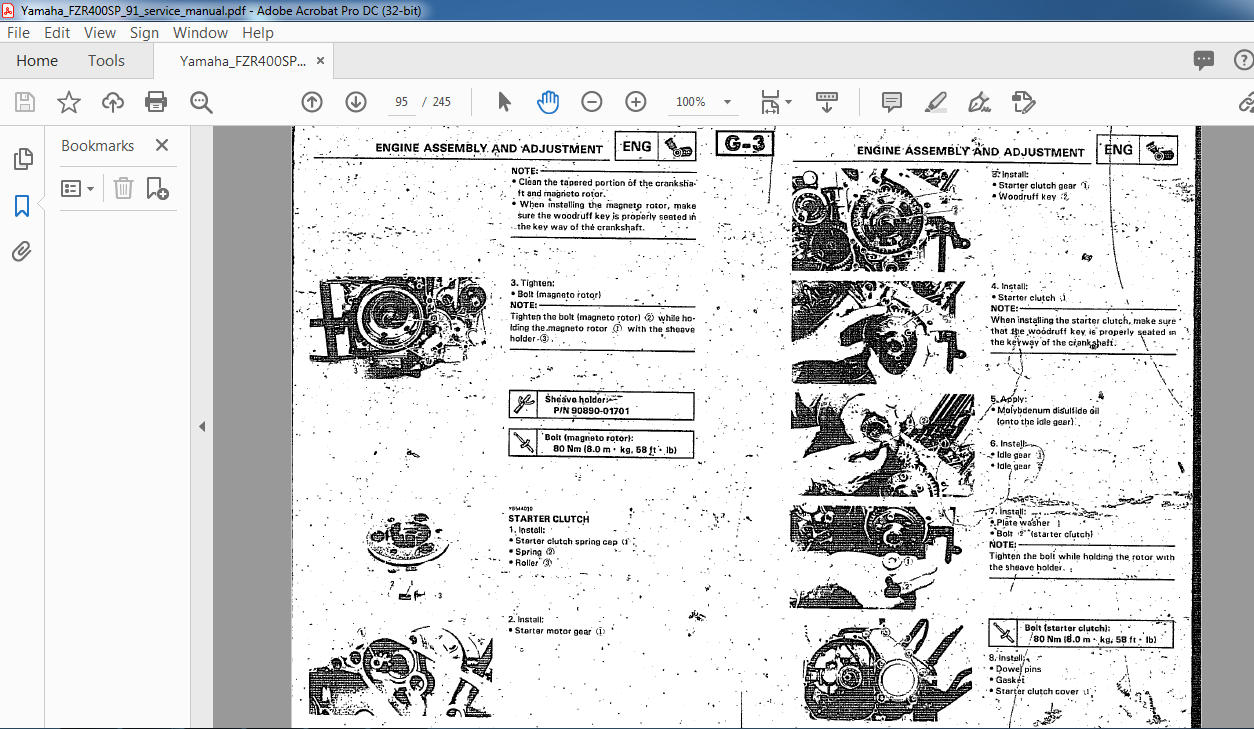This screenshot has height=729, width=1254.
Task: Open the Edit menu
Action: 57,32
